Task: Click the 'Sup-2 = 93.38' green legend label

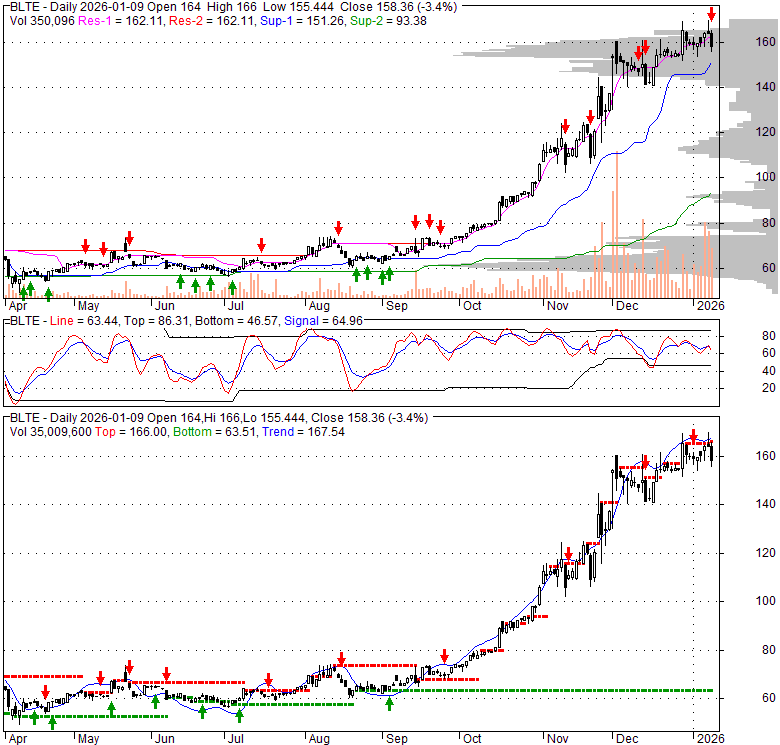Action: [x=388, y=21]
